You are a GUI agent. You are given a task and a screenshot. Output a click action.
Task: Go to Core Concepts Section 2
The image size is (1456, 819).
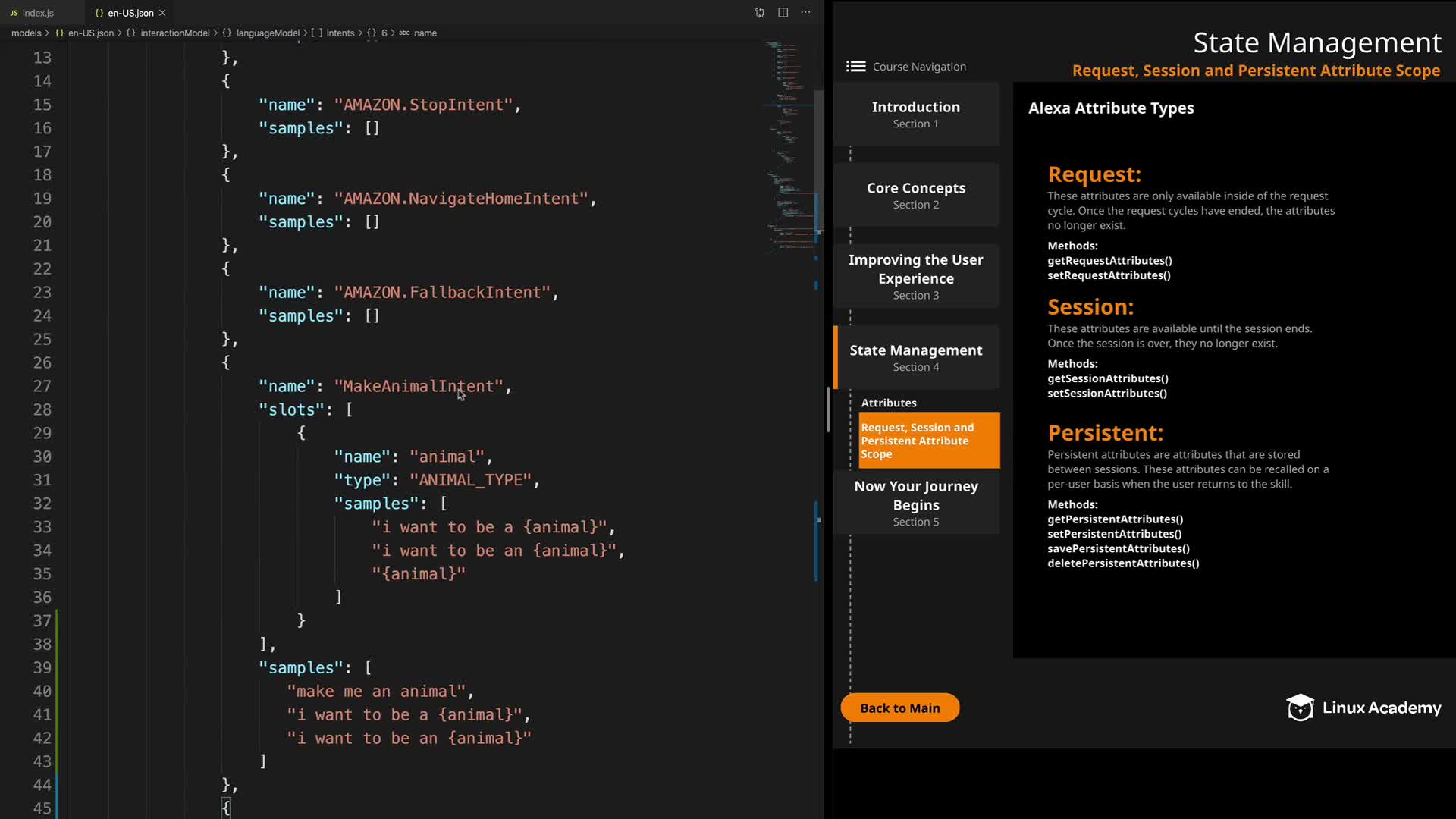pyautogui.click(x=915, y=195)
